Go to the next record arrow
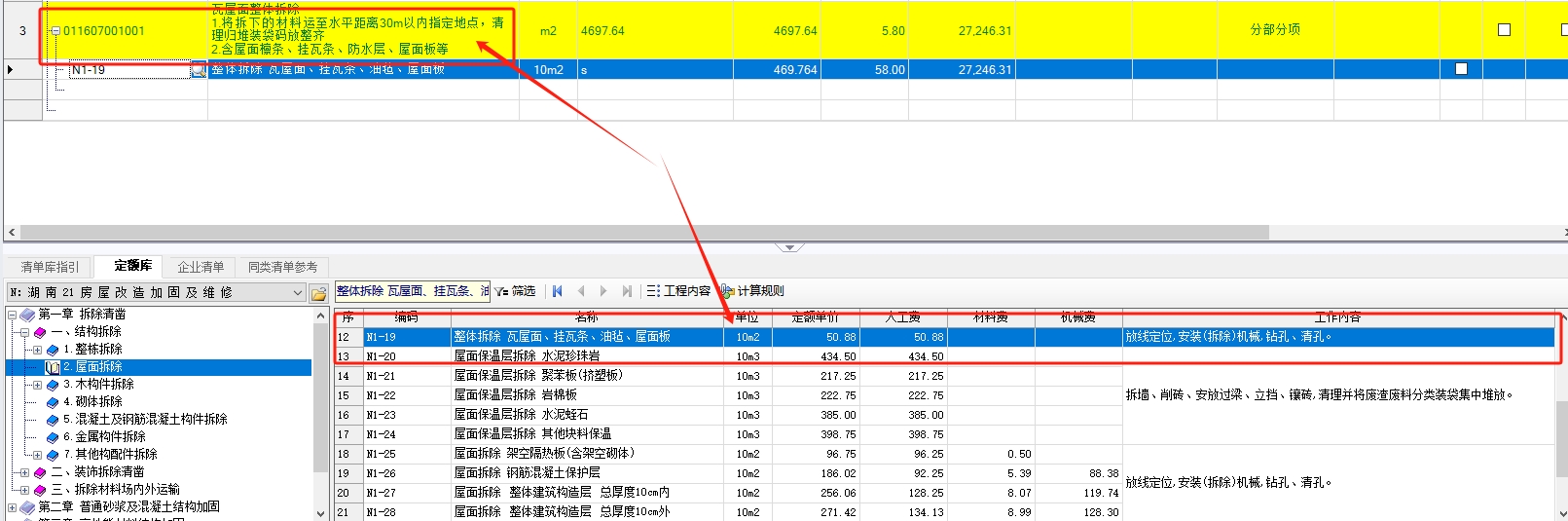The image size is (1568, 521). [x=603, y=291]
